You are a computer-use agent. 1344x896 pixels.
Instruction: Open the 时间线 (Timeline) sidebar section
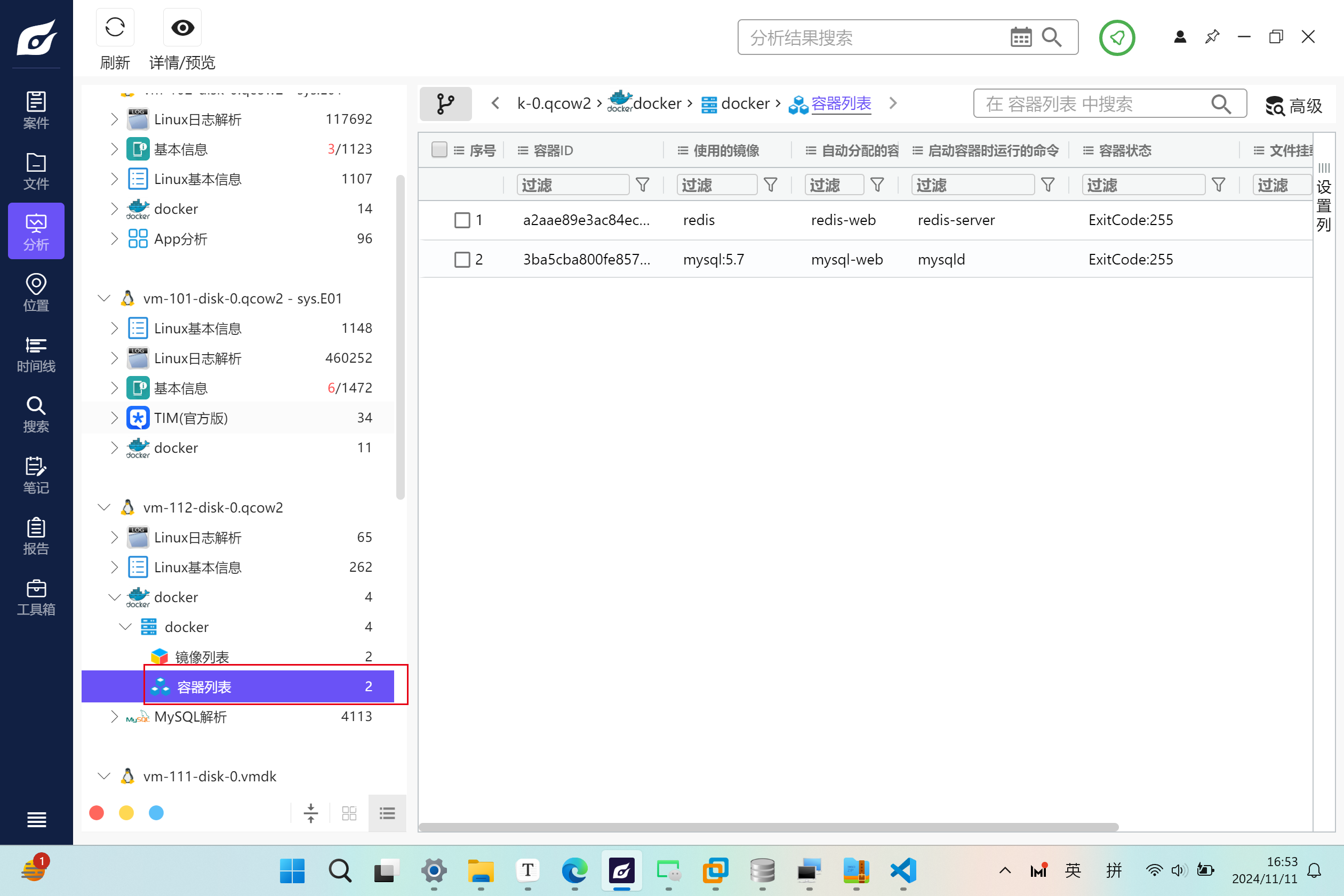(36, 354)
